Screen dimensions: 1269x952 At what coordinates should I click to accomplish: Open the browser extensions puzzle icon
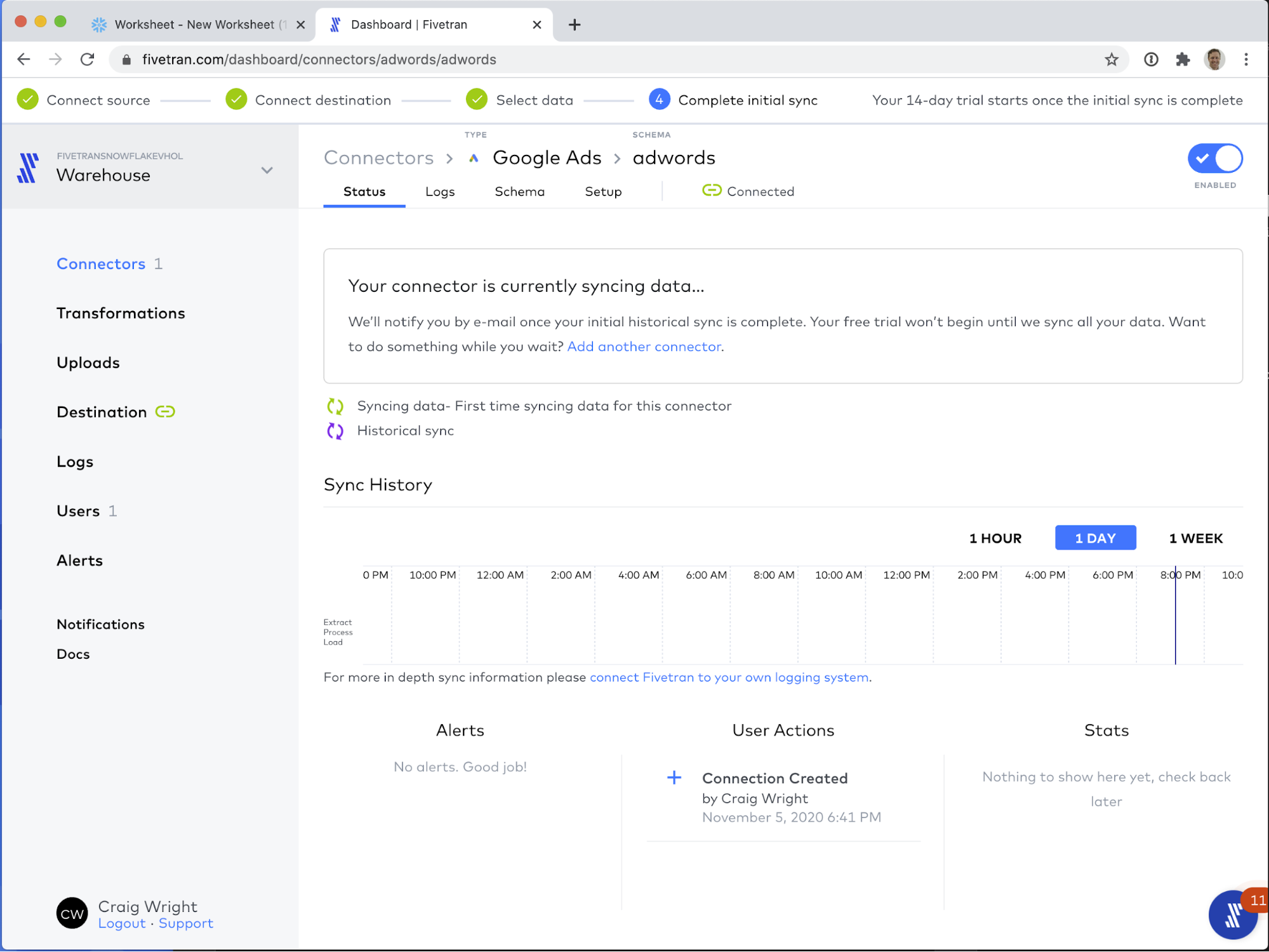tap(1182, 60)
